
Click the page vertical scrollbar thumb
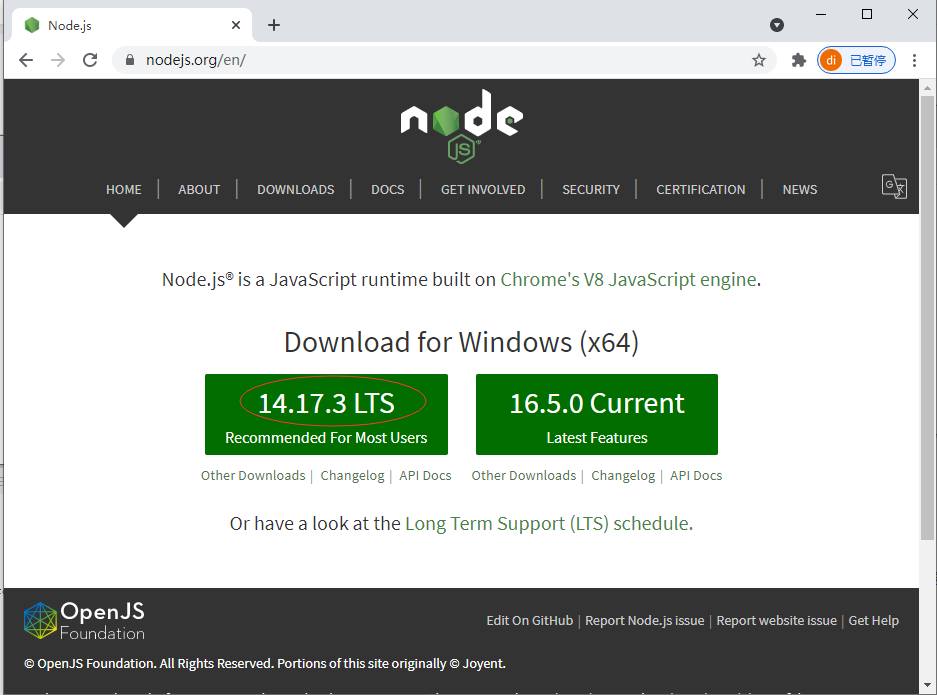click(927, 317)
